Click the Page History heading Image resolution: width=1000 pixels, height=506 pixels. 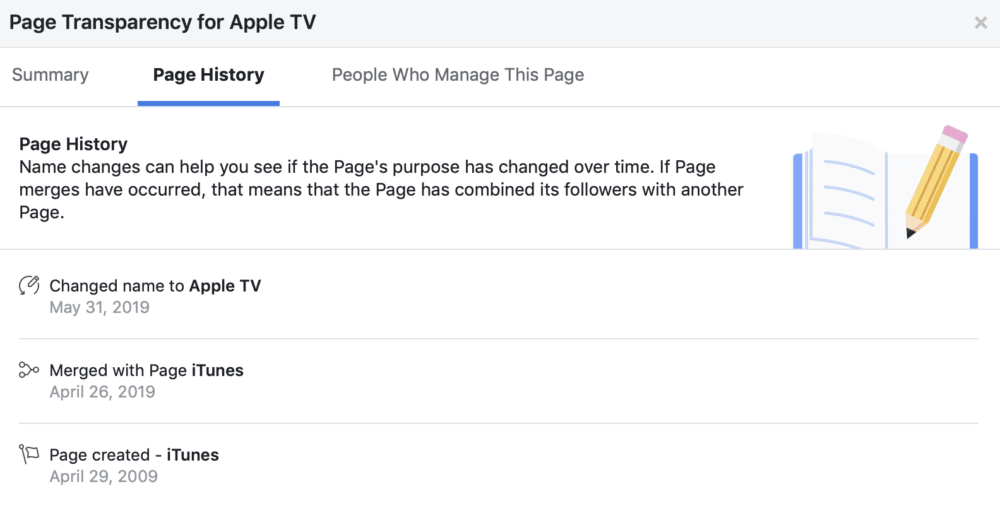tap(73, 144)
